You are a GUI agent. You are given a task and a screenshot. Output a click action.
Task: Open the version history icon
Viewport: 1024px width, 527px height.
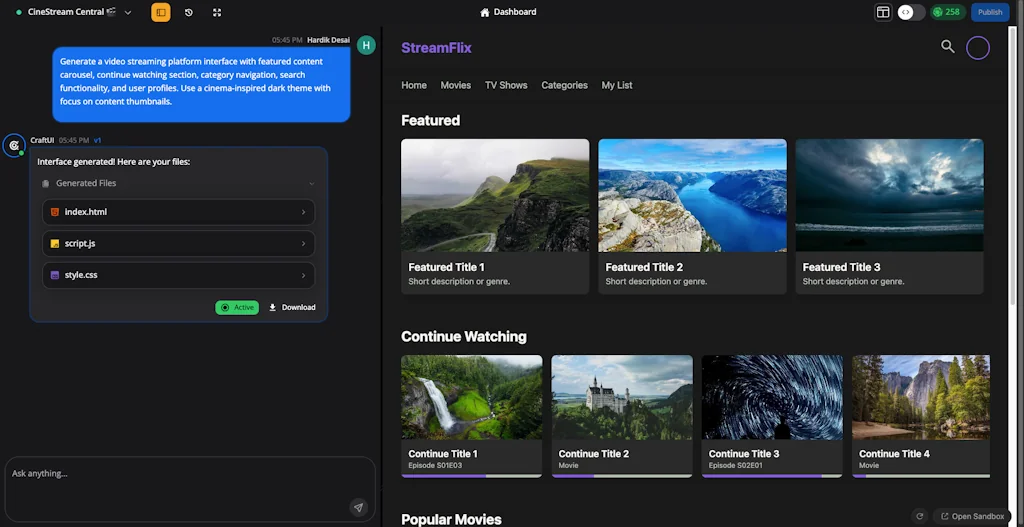[189, 12]
